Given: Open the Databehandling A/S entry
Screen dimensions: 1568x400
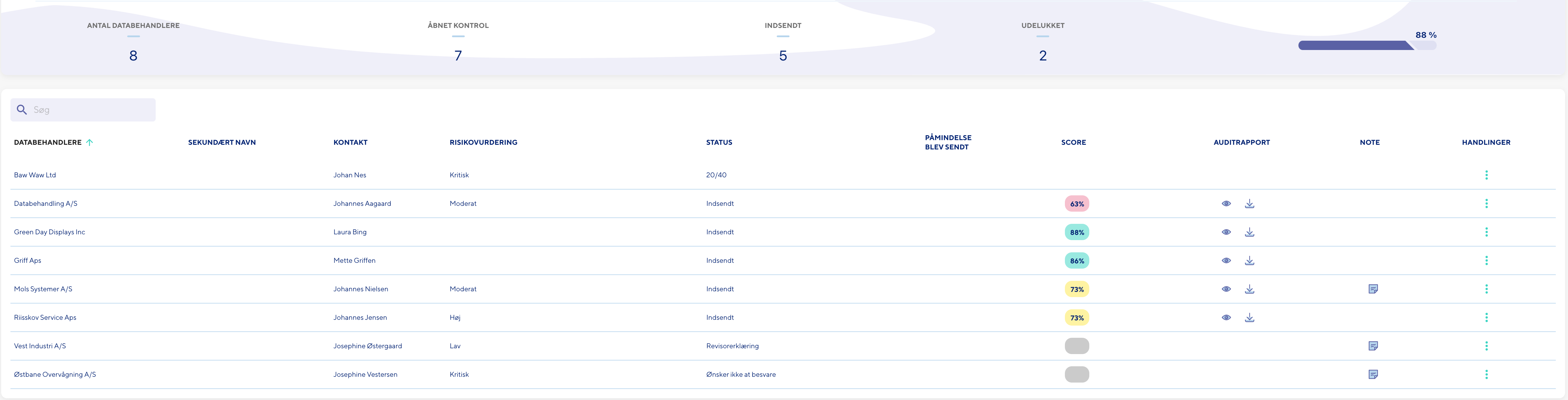Looking at the screenshot, I should [46, 204].
